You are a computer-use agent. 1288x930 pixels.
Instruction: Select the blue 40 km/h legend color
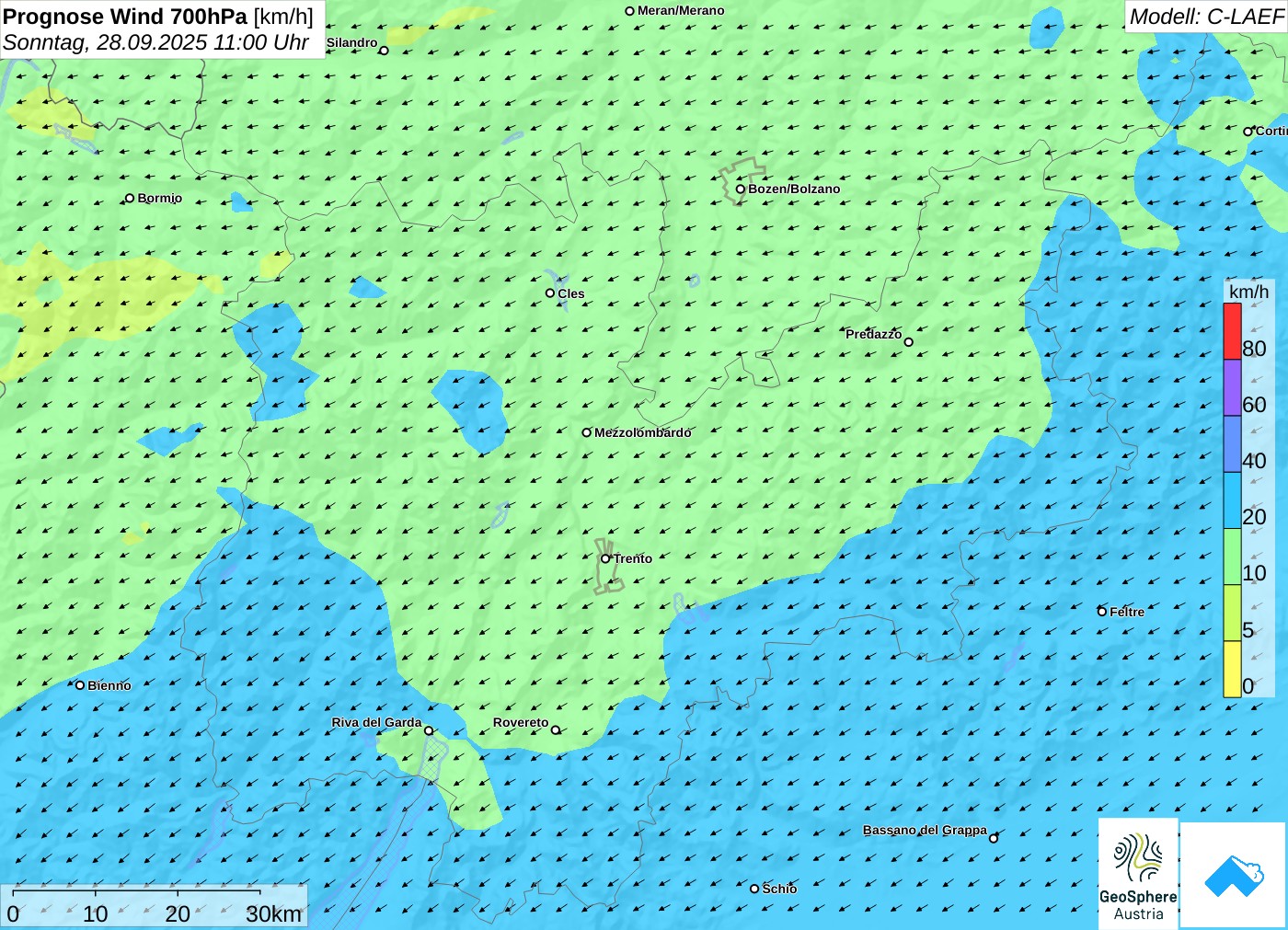[1232, 444]
